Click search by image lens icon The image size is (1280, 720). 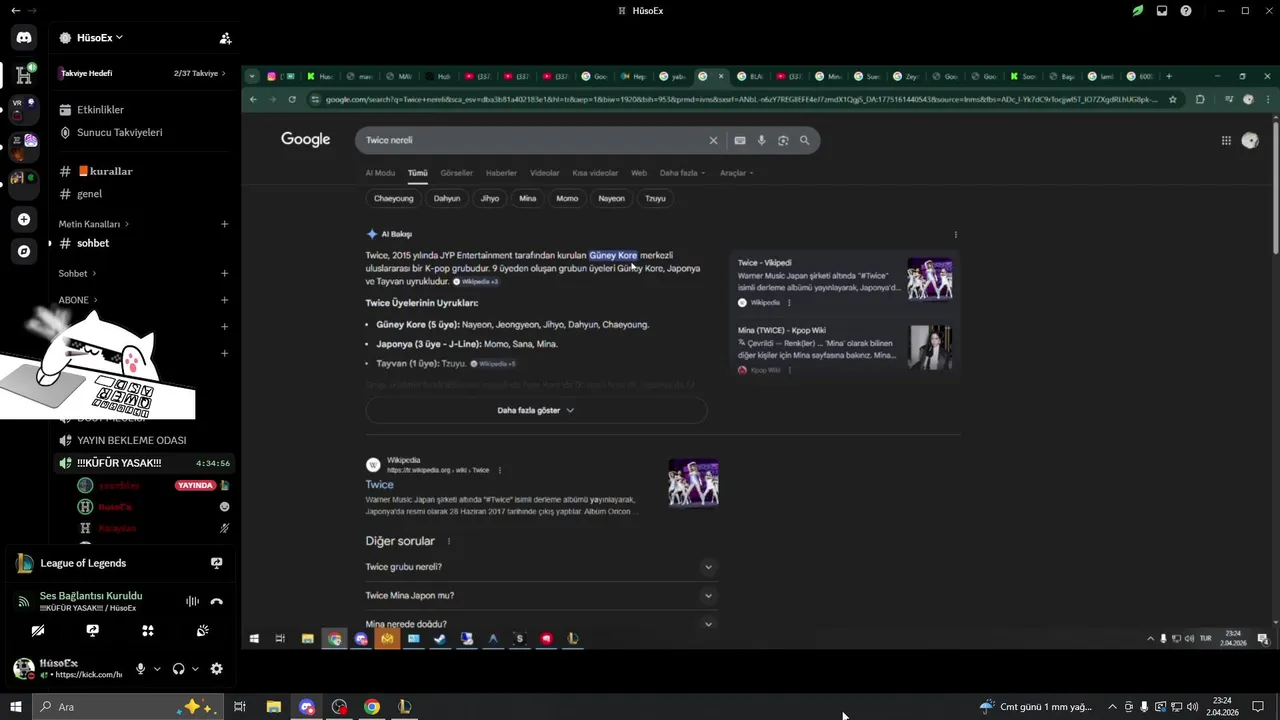pyautogui.click(x=783, y=140)
